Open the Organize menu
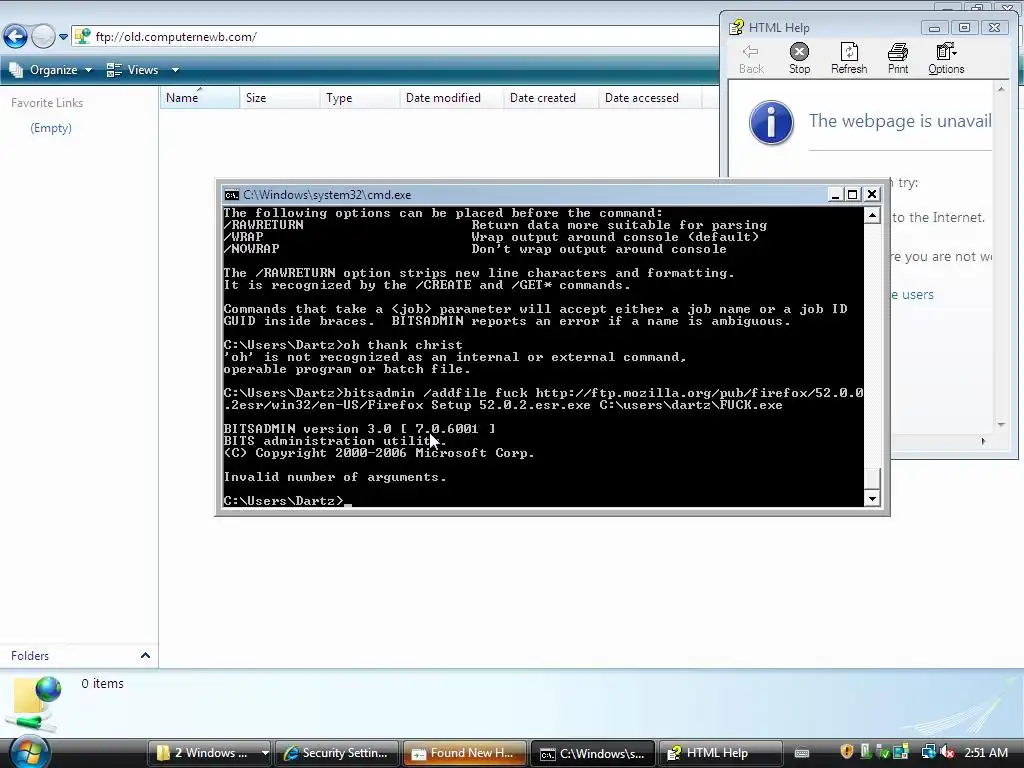 [x=51, y=70]
